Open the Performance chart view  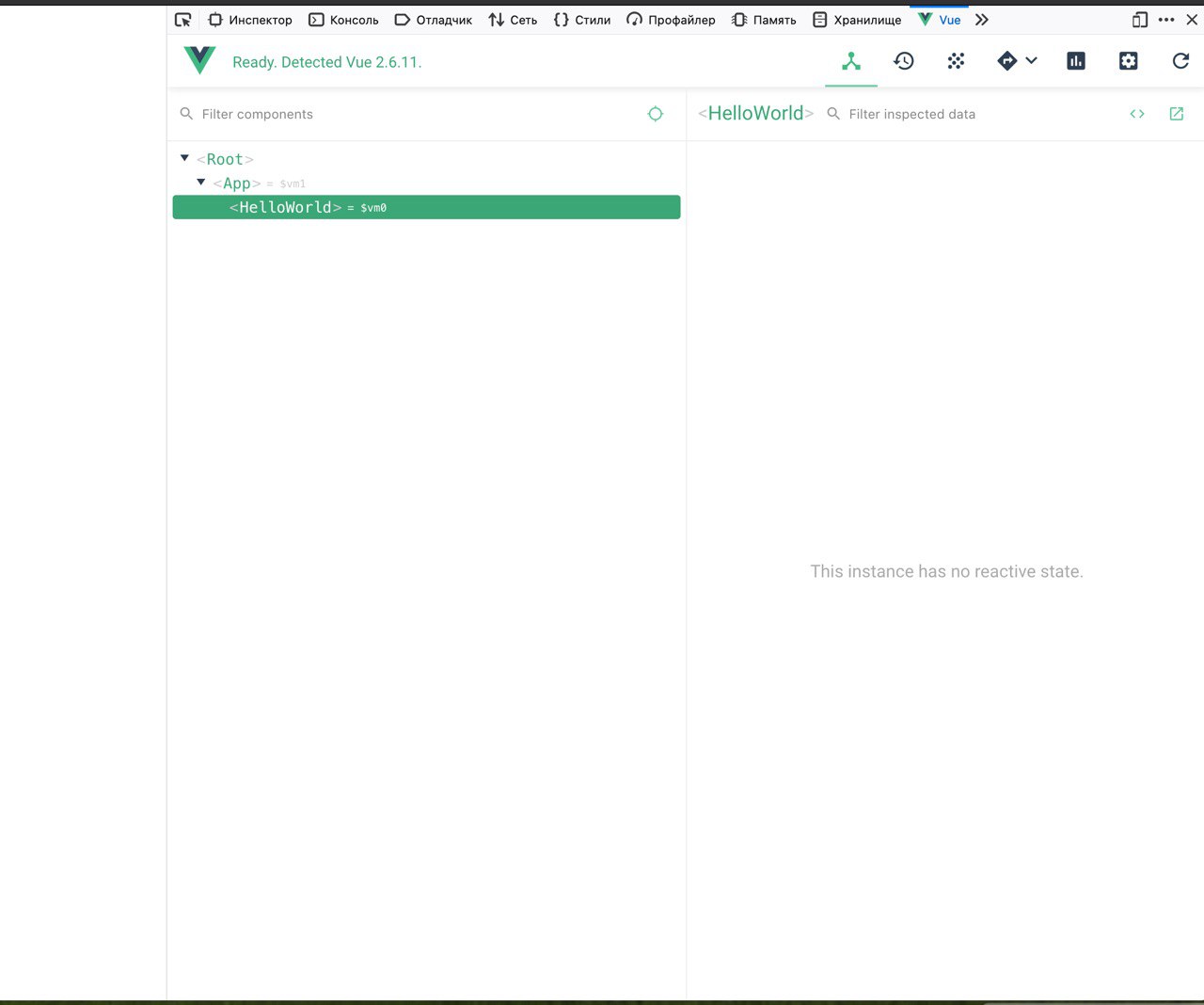point(1076,61)
